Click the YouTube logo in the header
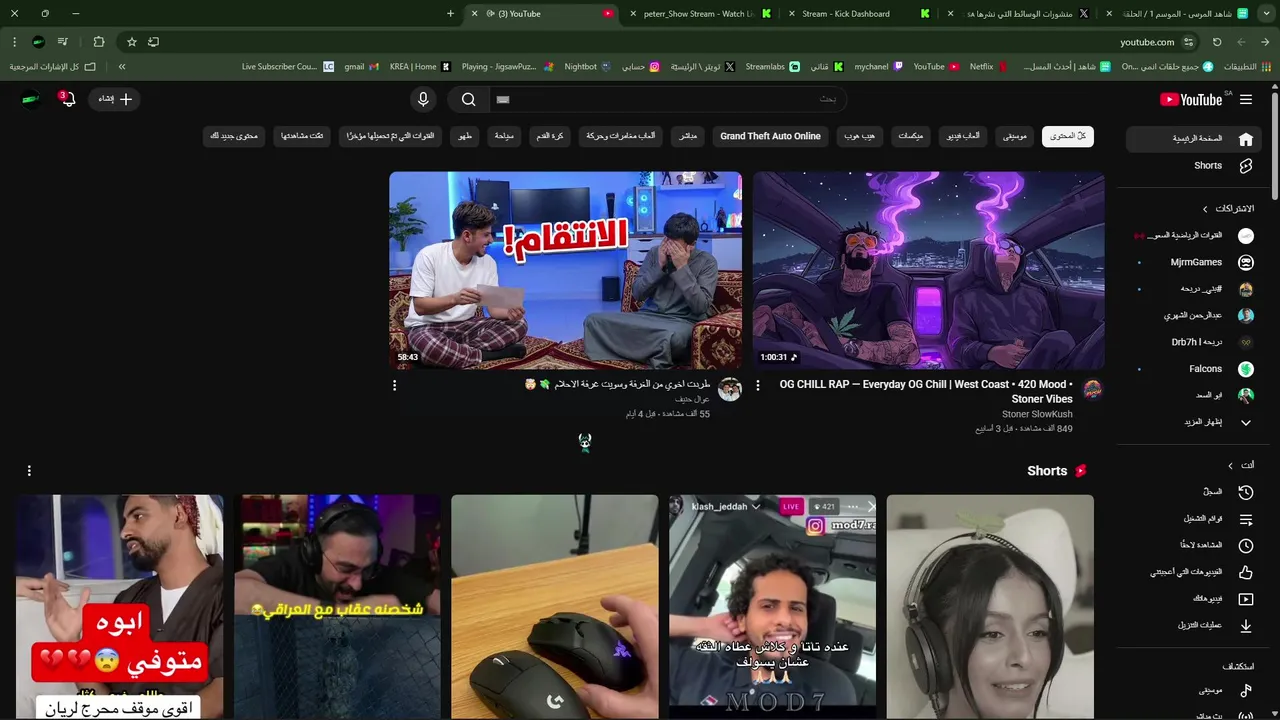 (x=1191, y=99)
